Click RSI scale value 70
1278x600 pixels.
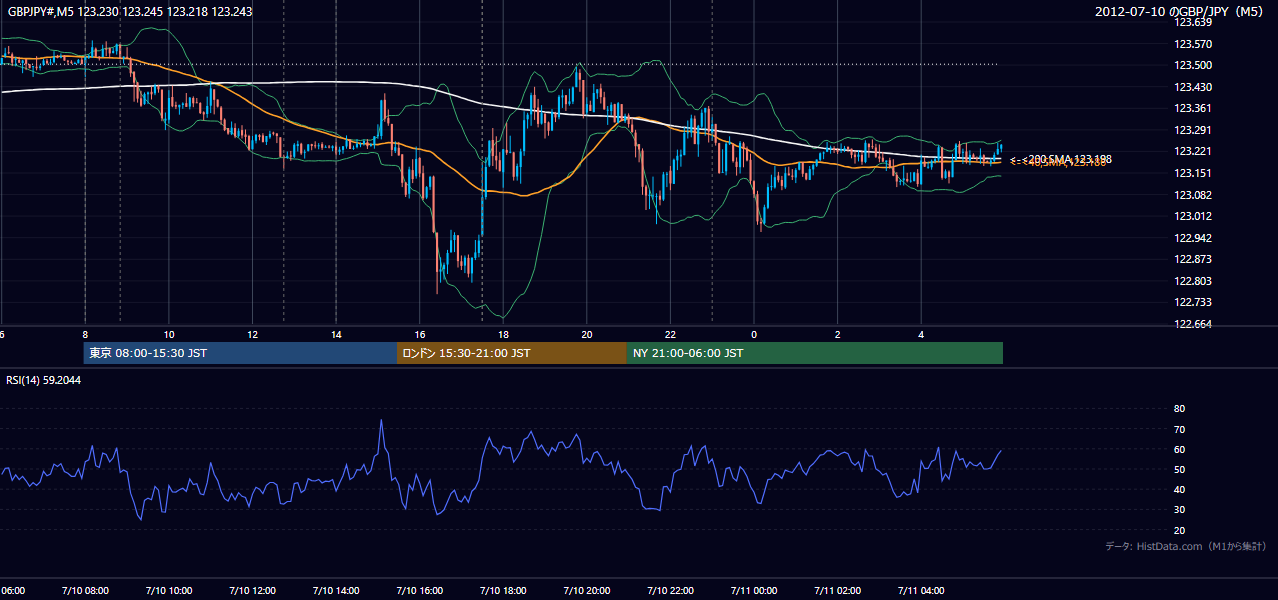(x=1180, y=429)
